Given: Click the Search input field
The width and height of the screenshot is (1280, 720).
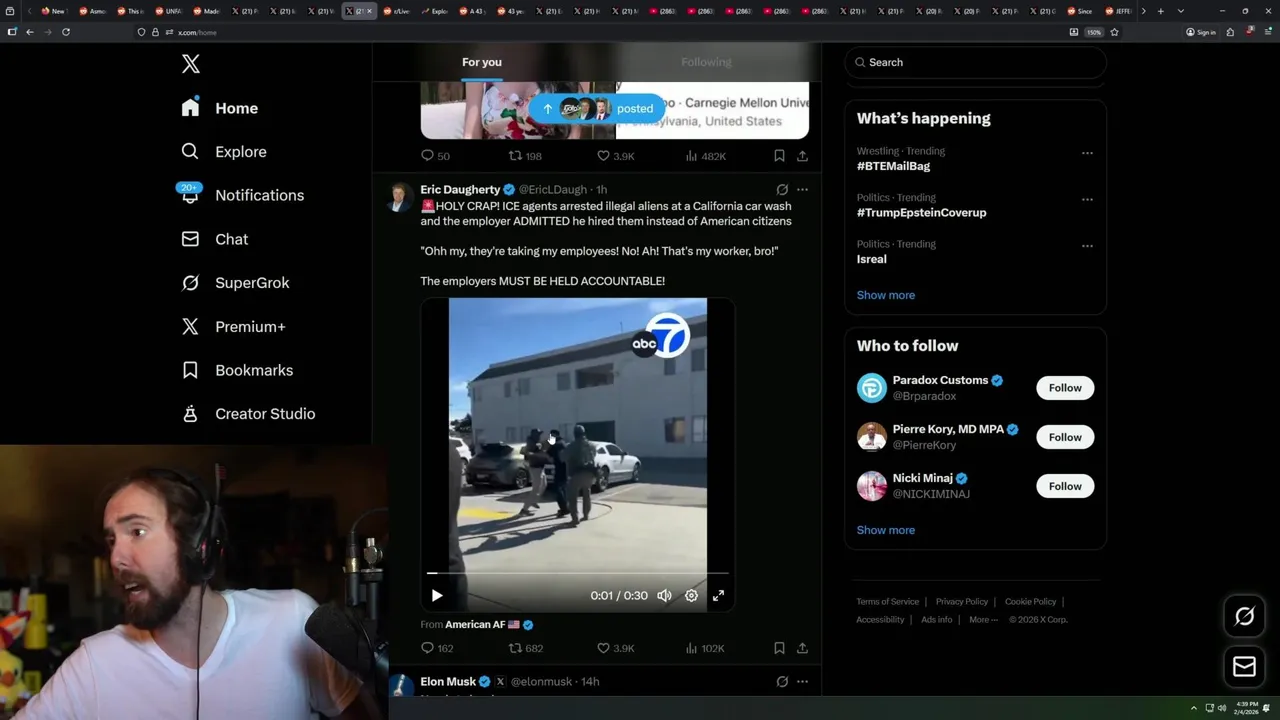Looking at the screenshot, I should coord(975,62).
